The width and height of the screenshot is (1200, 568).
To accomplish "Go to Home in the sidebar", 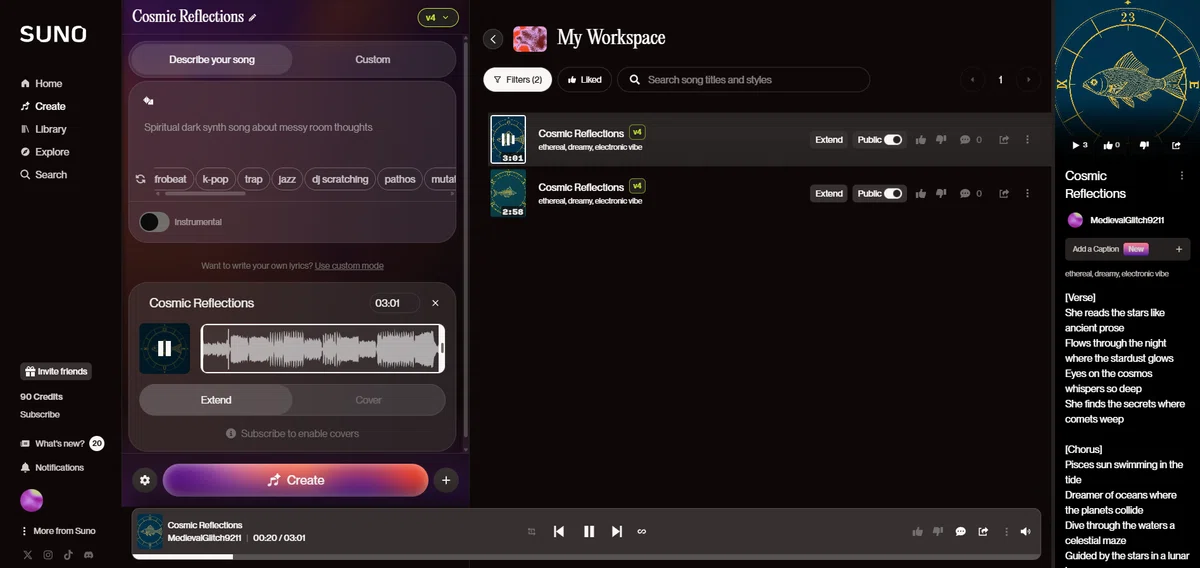I will click(x=41, y=84).
